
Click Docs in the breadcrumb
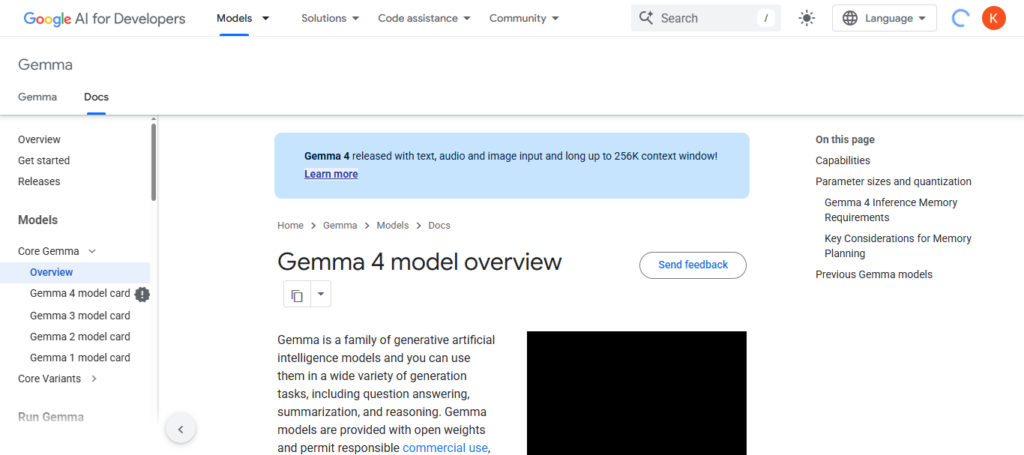(x=440, y=225)
